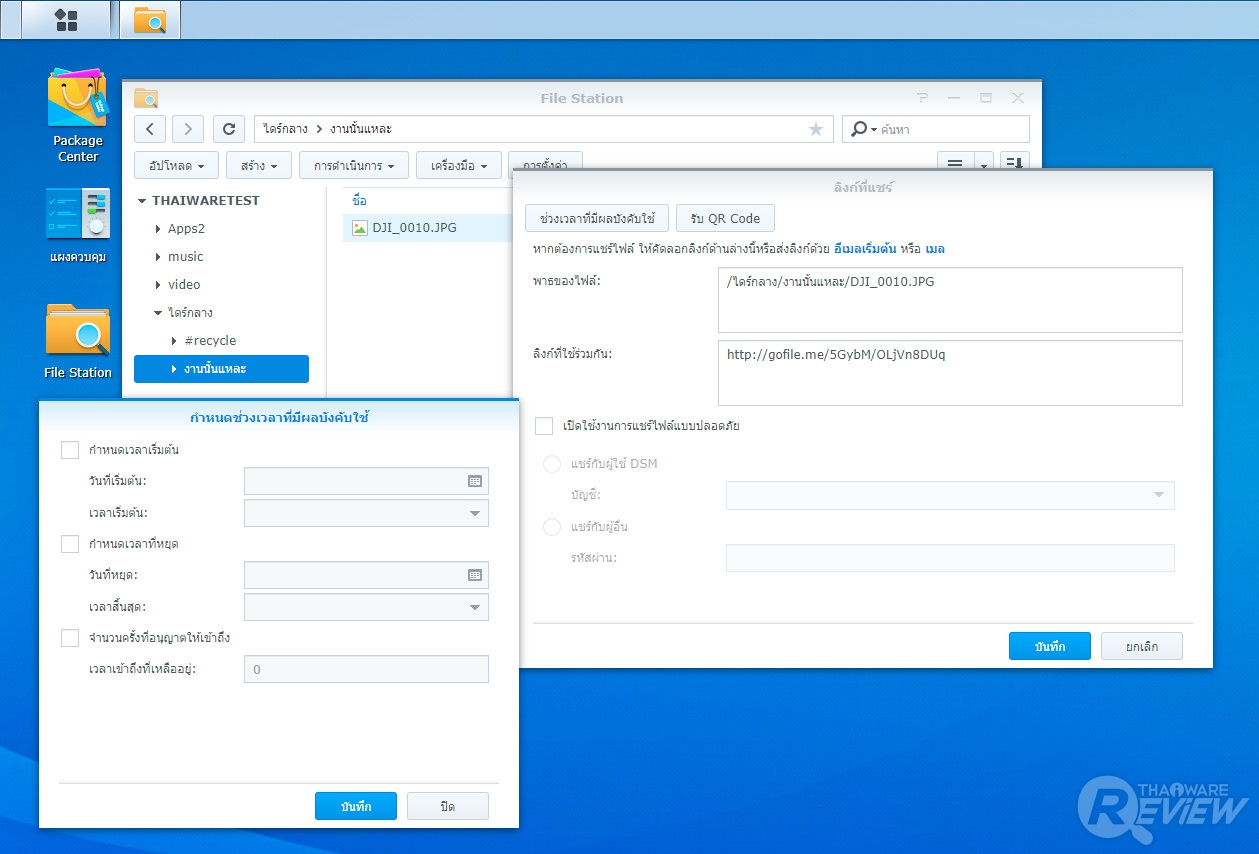1259x854 pixels.
Task: Click the shared link URL text field
Action: (x=949, y=372)
